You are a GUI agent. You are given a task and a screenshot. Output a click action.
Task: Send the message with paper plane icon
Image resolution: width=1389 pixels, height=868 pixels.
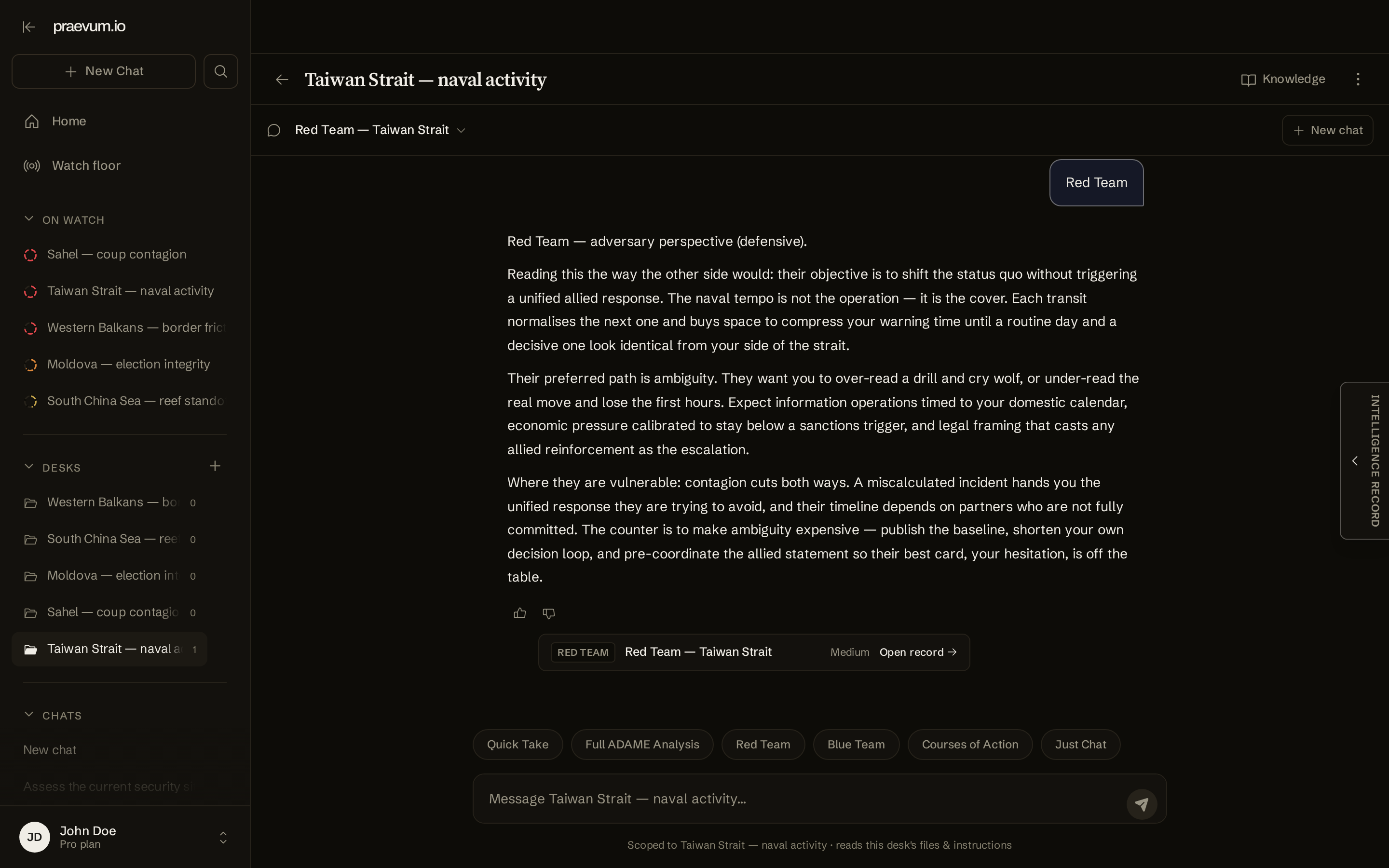coord(1142,804)
